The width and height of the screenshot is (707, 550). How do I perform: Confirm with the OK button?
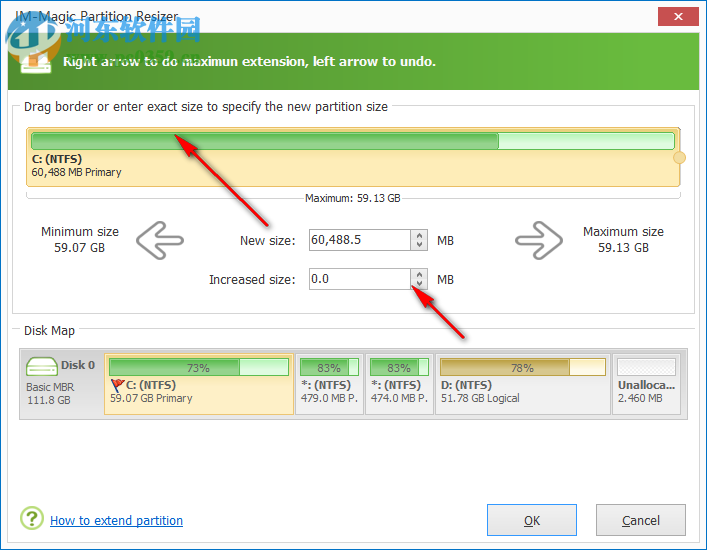532,520
